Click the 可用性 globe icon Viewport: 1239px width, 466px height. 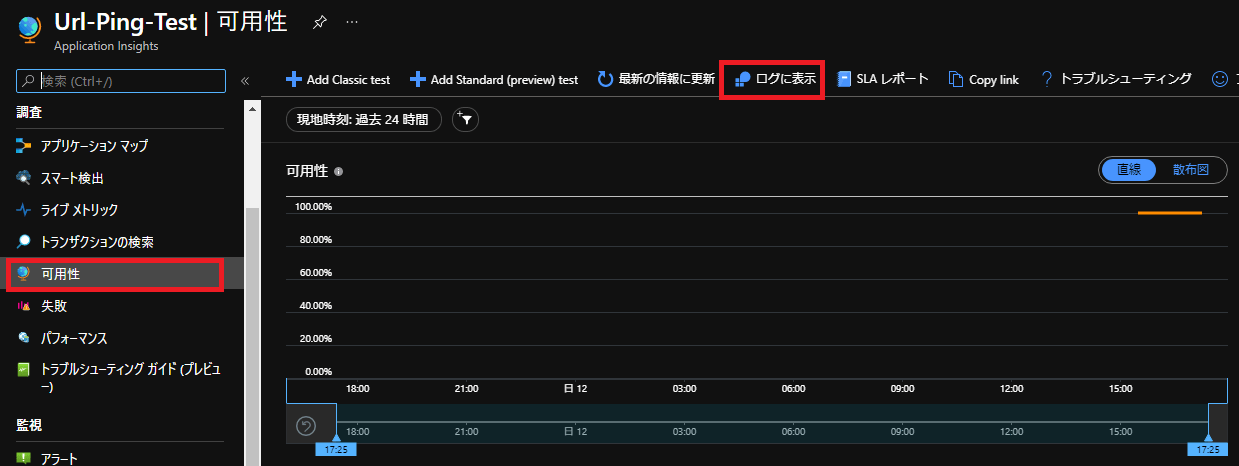tap(24, 274)
